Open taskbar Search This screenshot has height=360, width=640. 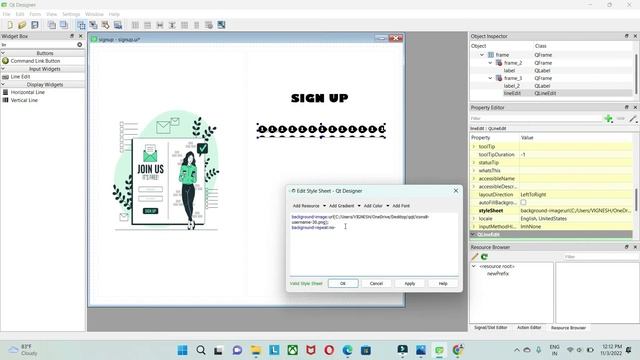click(x=201, y=350)
